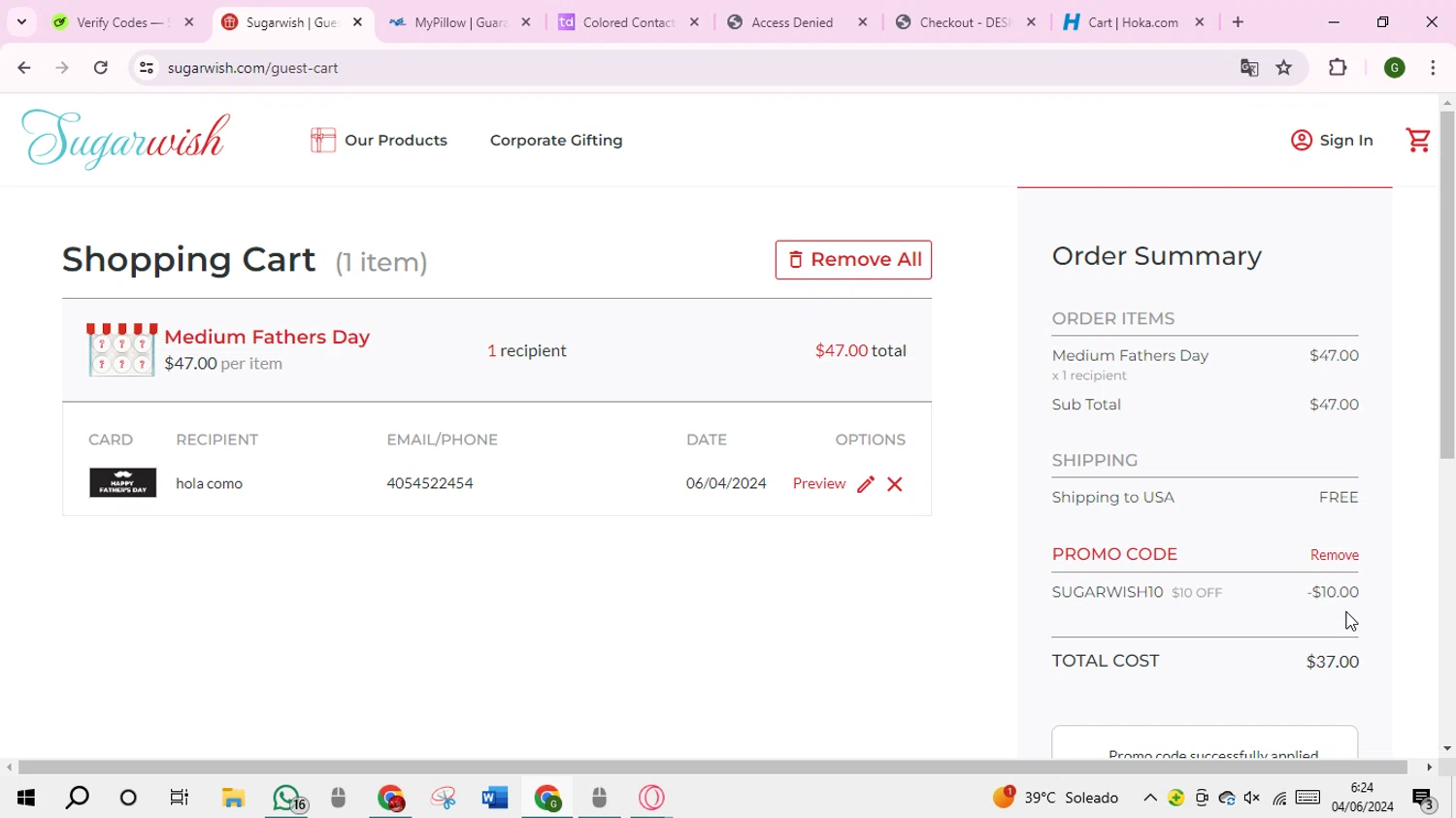Click the vertical page scrollbar
This screenshot has width=1456, height=818.
tap(1447, 285)
